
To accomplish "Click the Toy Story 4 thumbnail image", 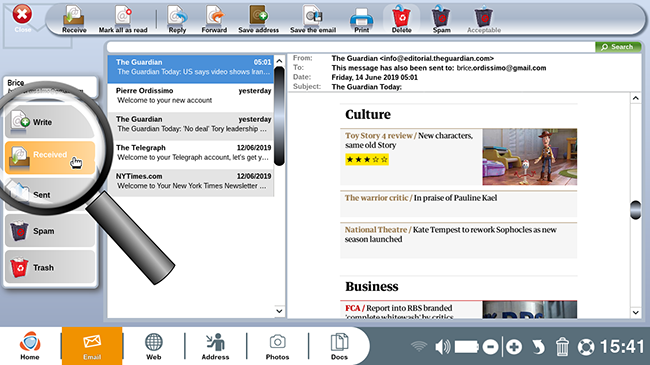I will tap(529, 157).
